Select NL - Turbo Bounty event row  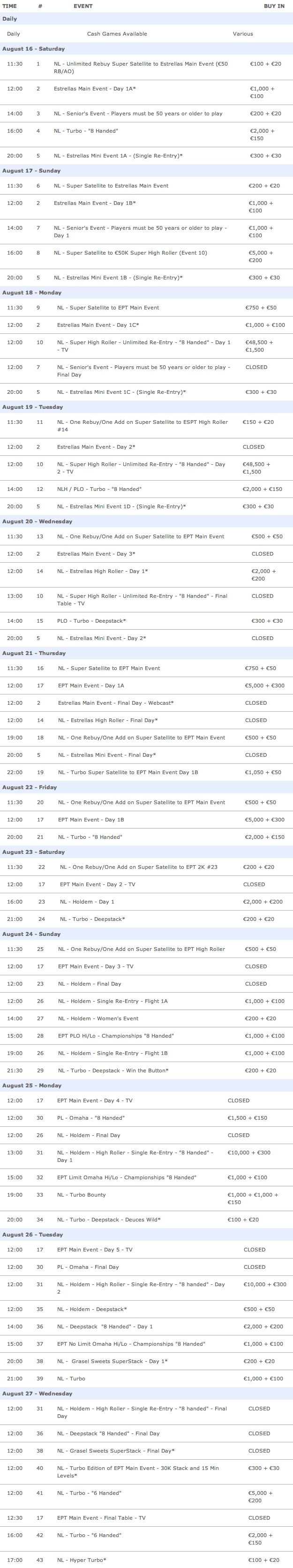(146, 1199)
